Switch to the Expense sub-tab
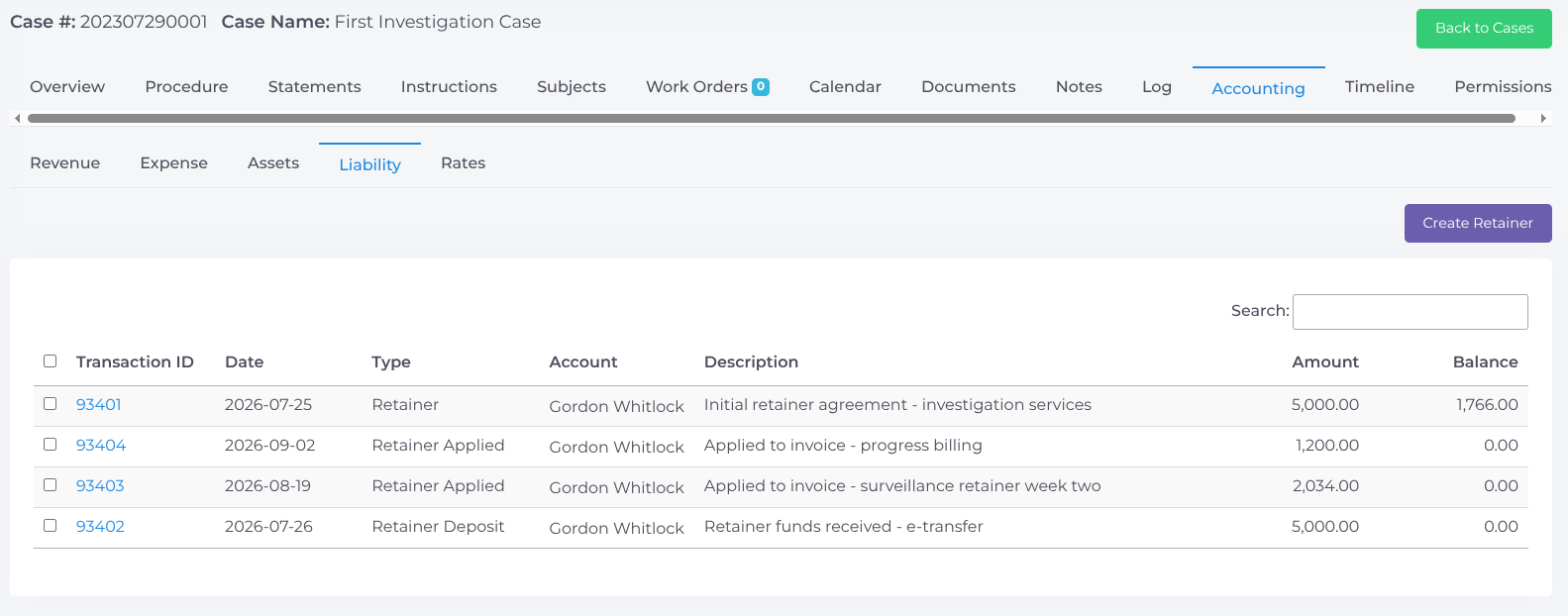The image size is (1568, 616). 173,163
